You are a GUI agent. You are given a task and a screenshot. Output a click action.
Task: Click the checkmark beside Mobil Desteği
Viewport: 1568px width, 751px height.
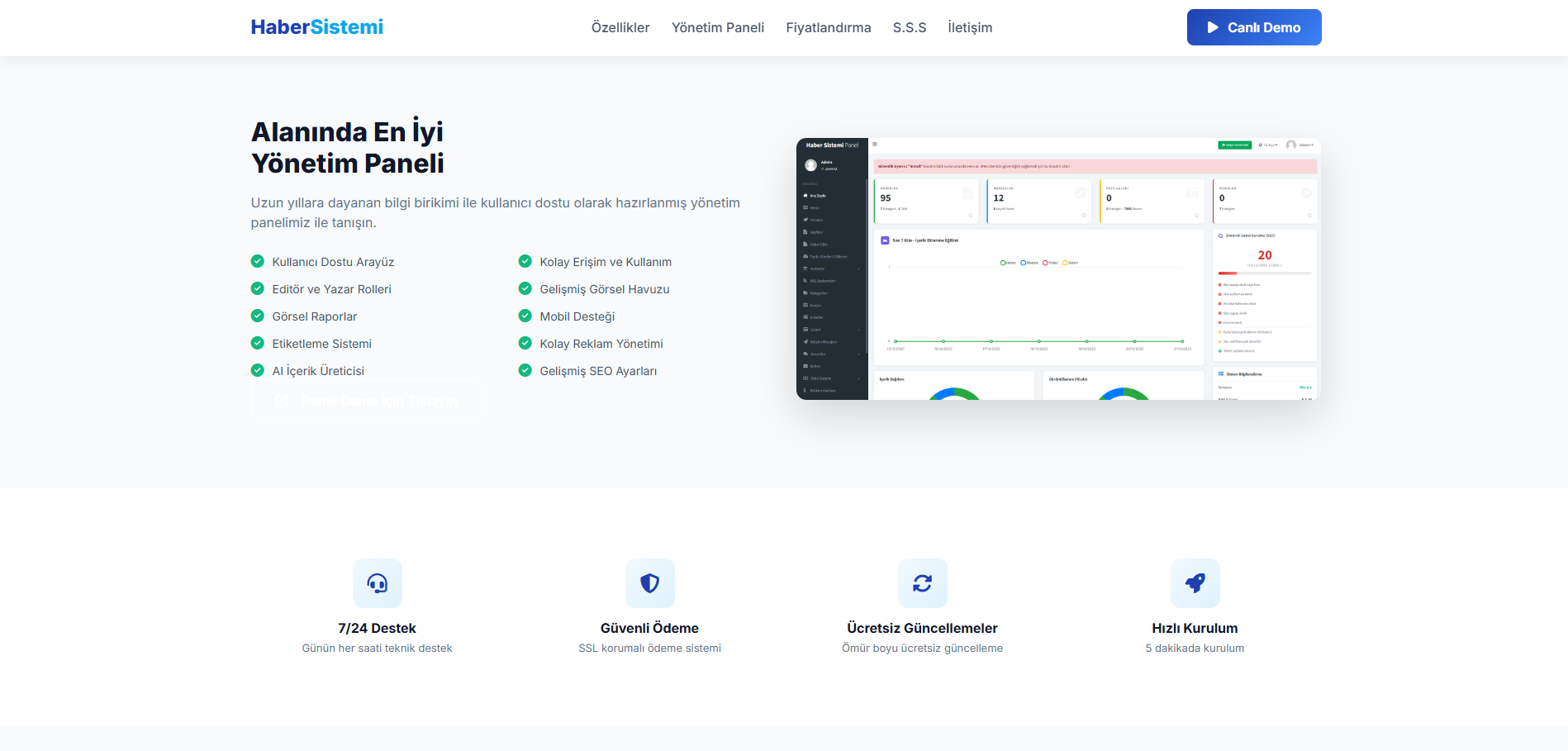point(525,316)
